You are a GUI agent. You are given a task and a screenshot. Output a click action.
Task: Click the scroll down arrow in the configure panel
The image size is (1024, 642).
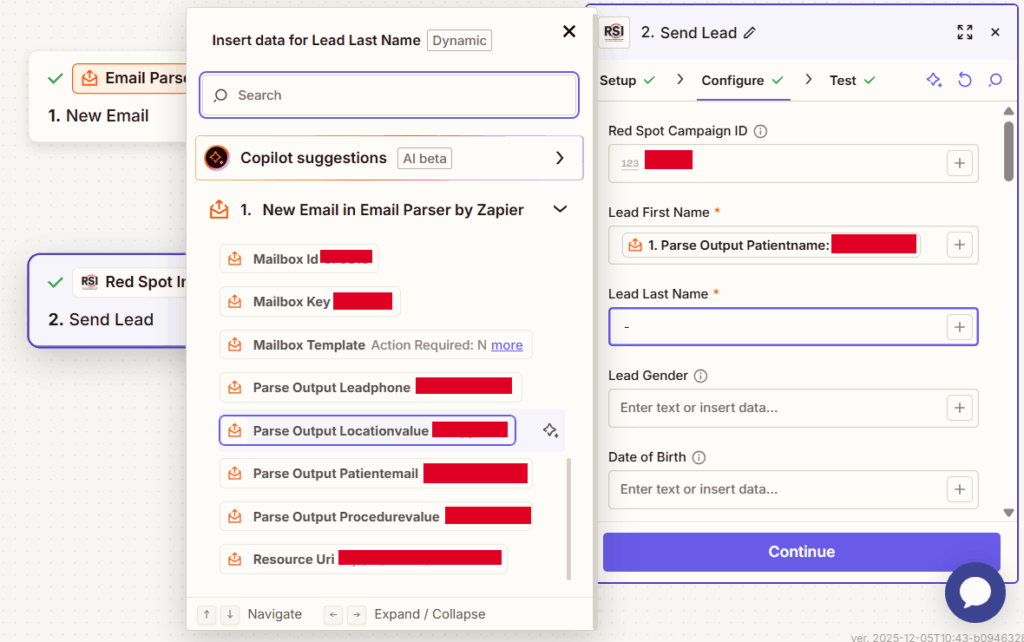tap(1009, 512)
